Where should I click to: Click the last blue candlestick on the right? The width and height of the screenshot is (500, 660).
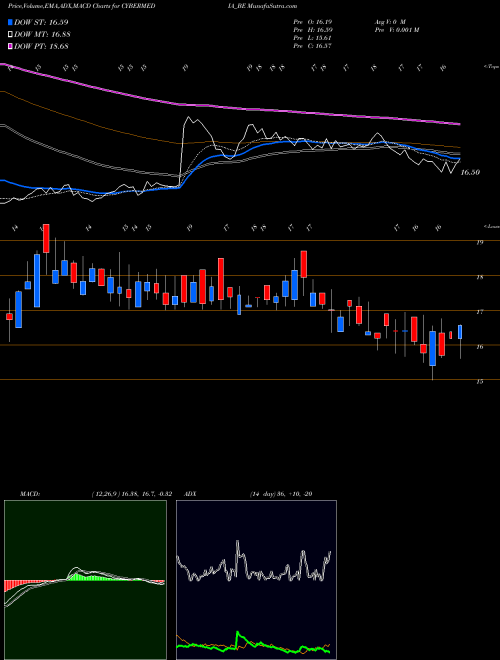(460, 332)
